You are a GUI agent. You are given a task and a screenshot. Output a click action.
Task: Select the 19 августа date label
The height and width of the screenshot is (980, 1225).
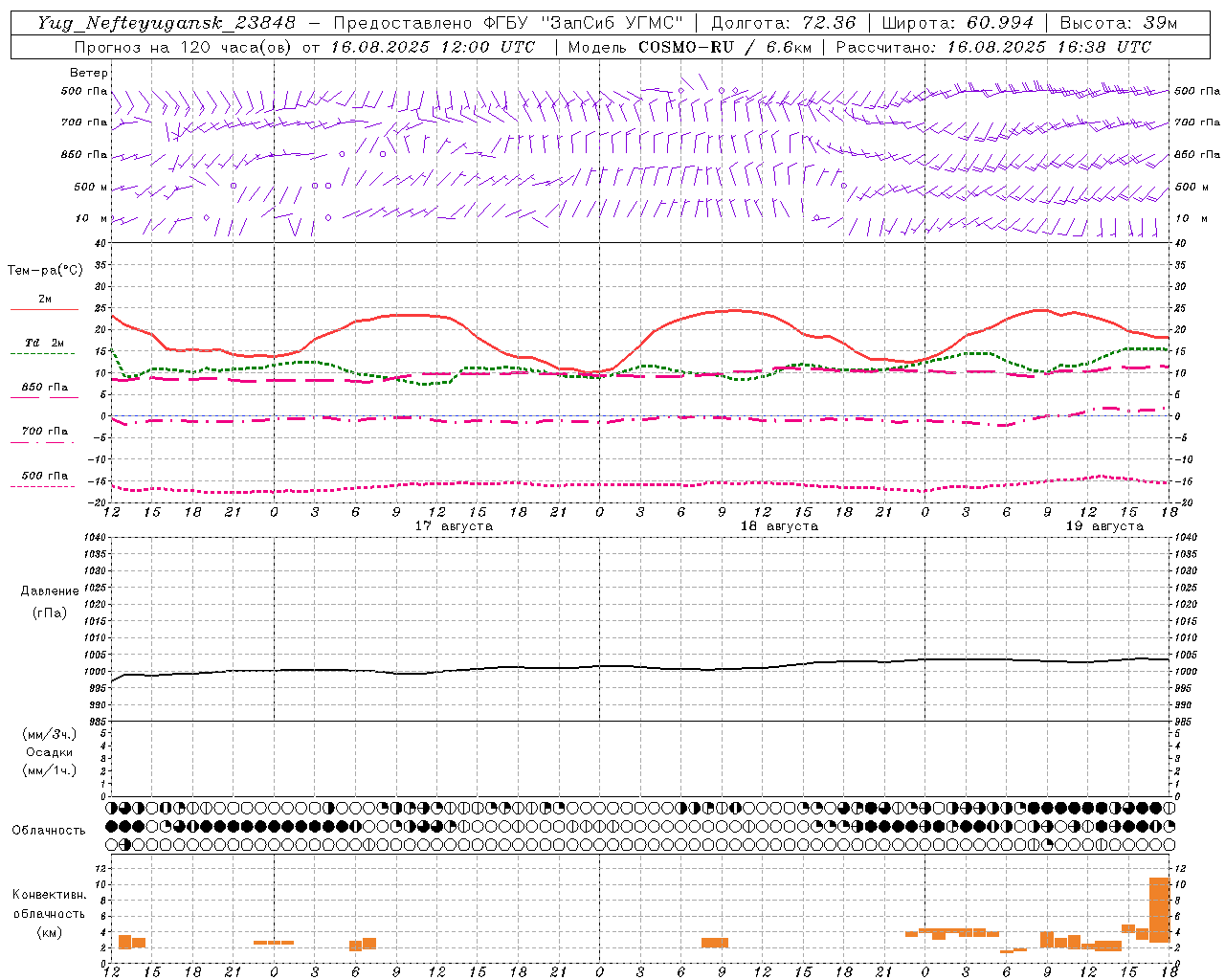pyautogui.click(x=1104, y=526)
